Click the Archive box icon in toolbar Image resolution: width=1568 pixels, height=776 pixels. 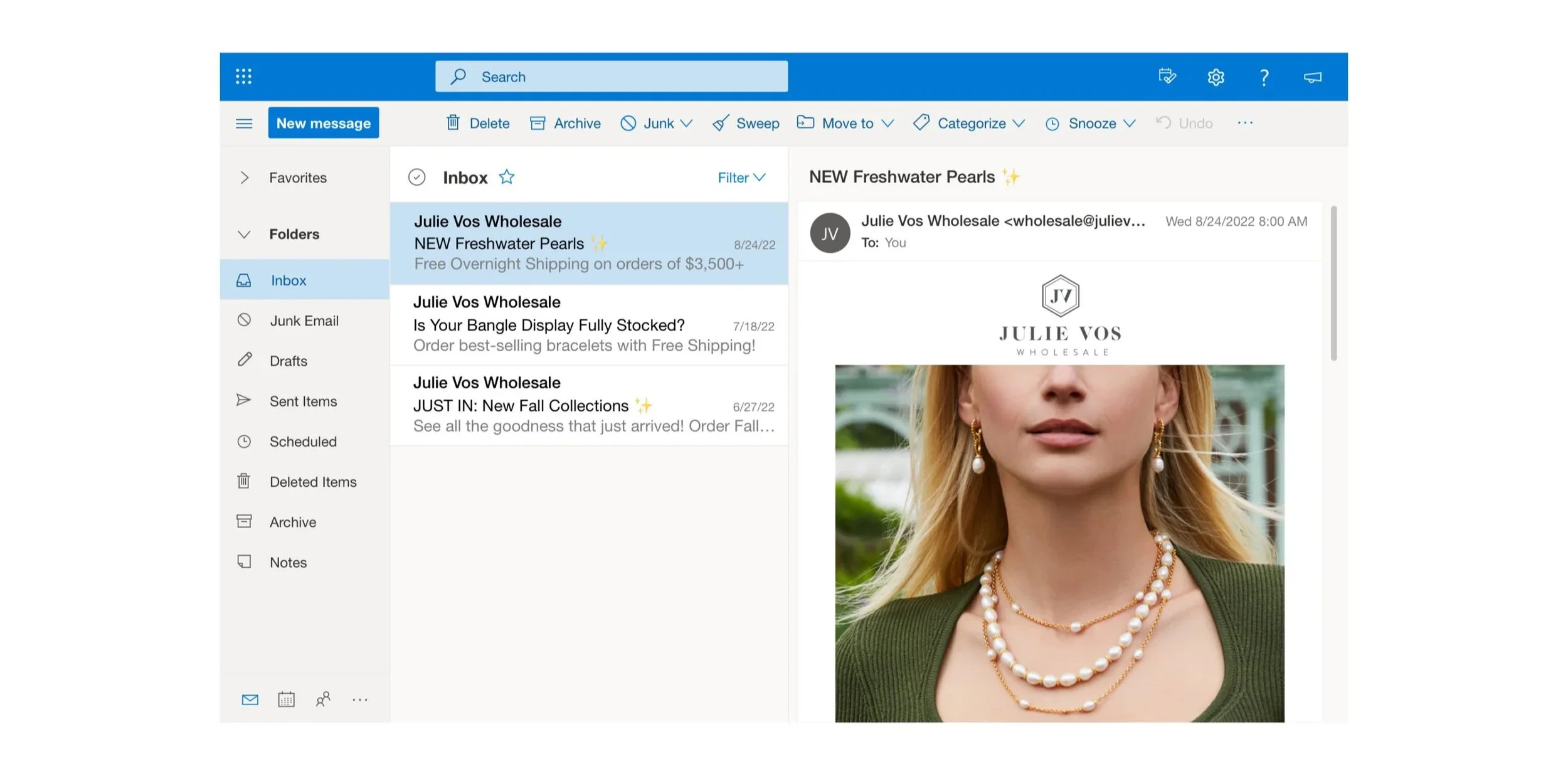538,123
